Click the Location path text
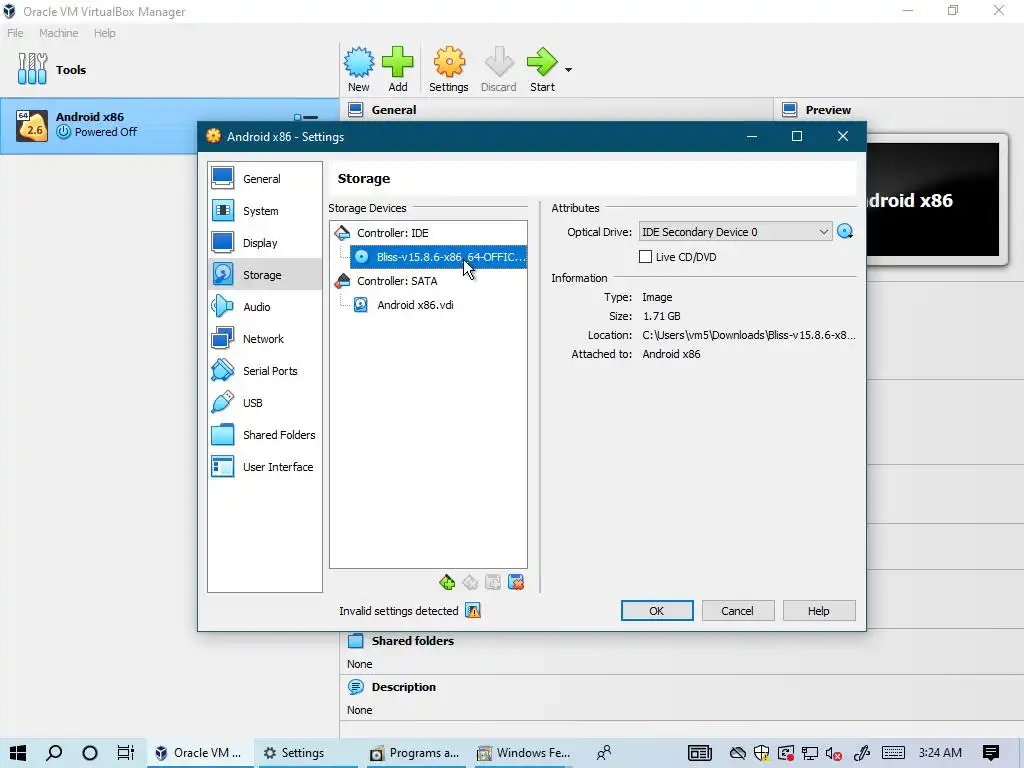This screenshot has width=1024, height=768. coord(748,335)
